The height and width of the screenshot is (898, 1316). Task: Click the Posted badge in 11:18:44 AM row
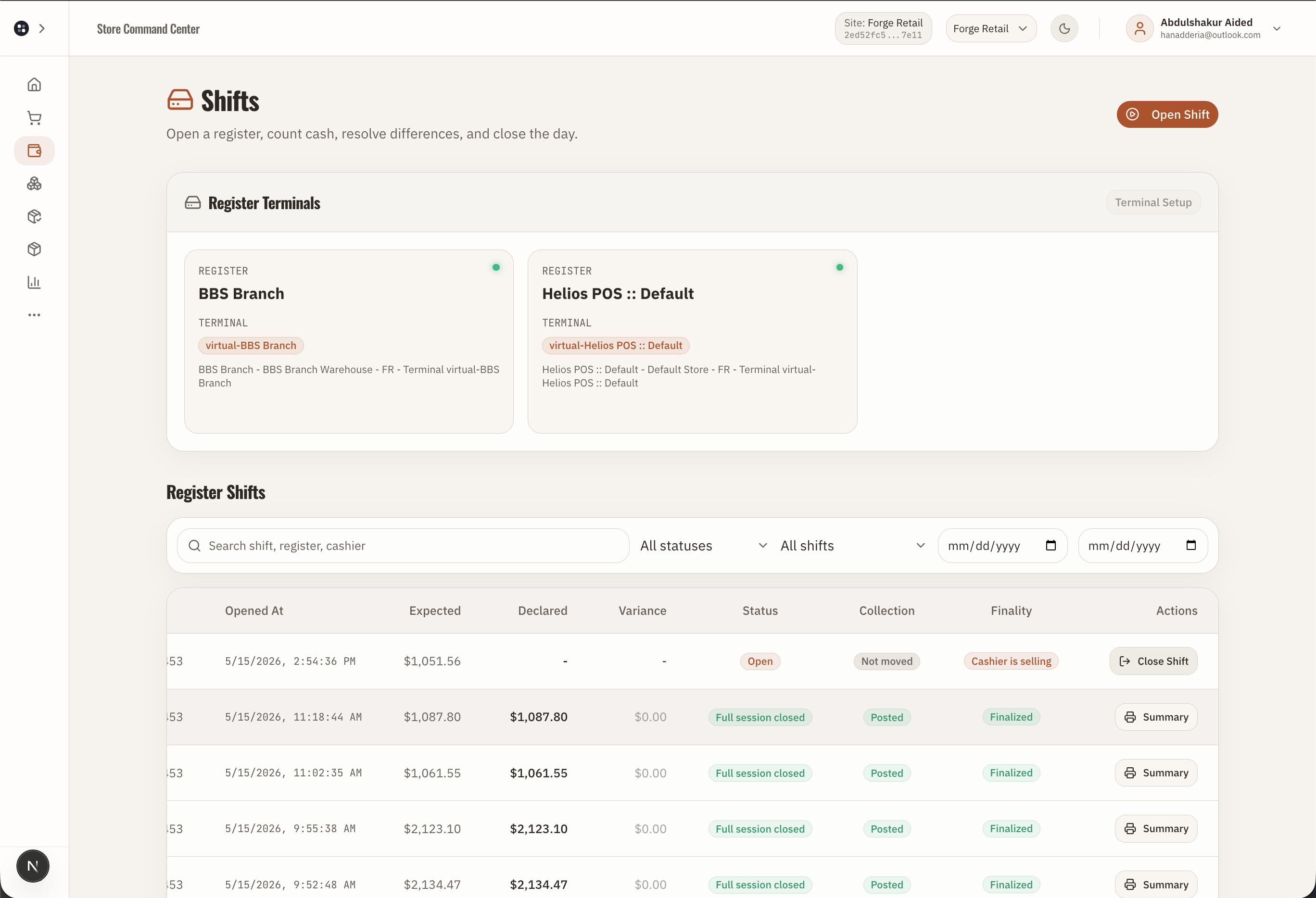click(887, 718)
